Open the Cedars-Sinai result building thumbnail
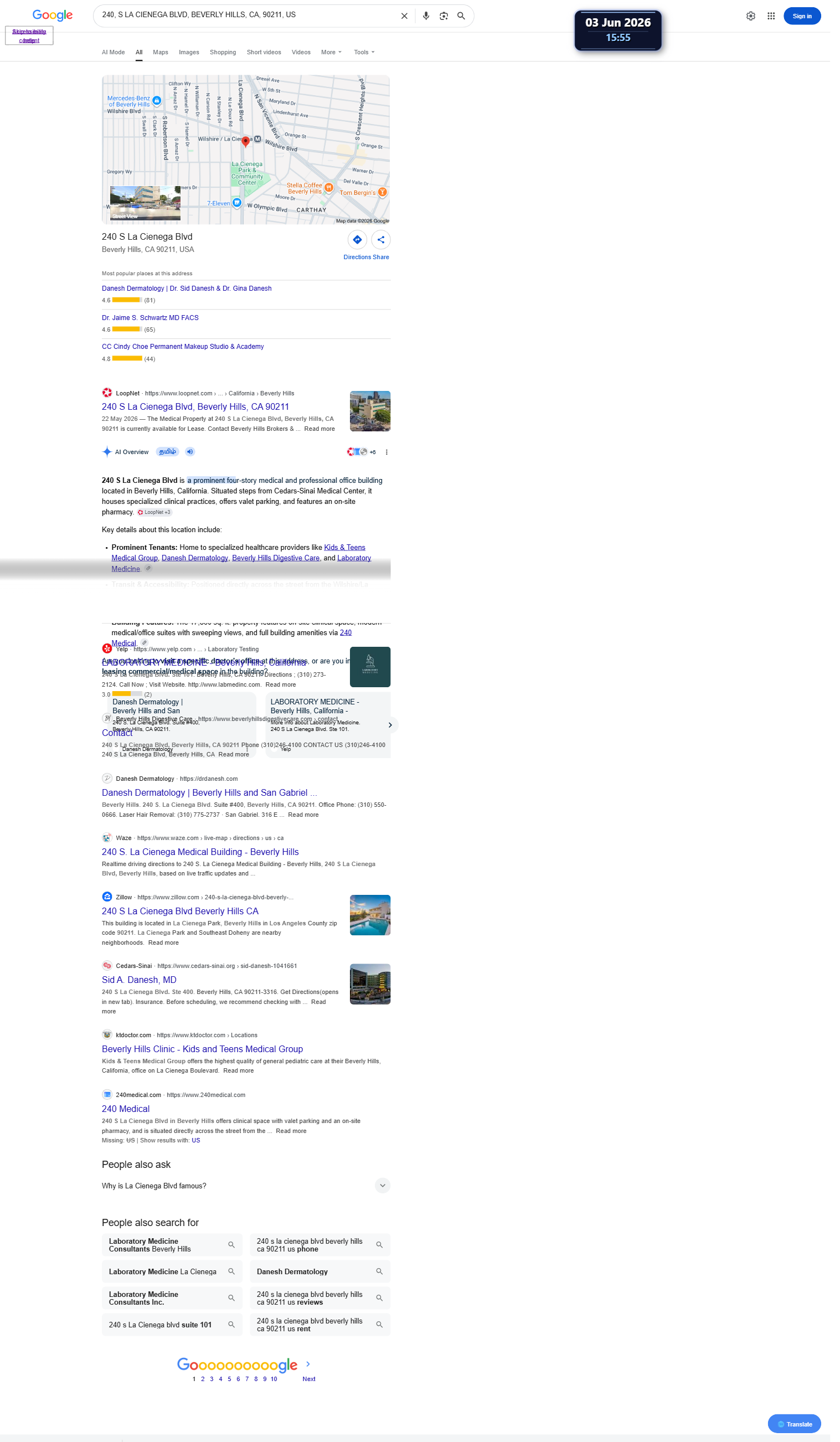Viewport: 840px width, 1442px height. click(x=370, y=984)
